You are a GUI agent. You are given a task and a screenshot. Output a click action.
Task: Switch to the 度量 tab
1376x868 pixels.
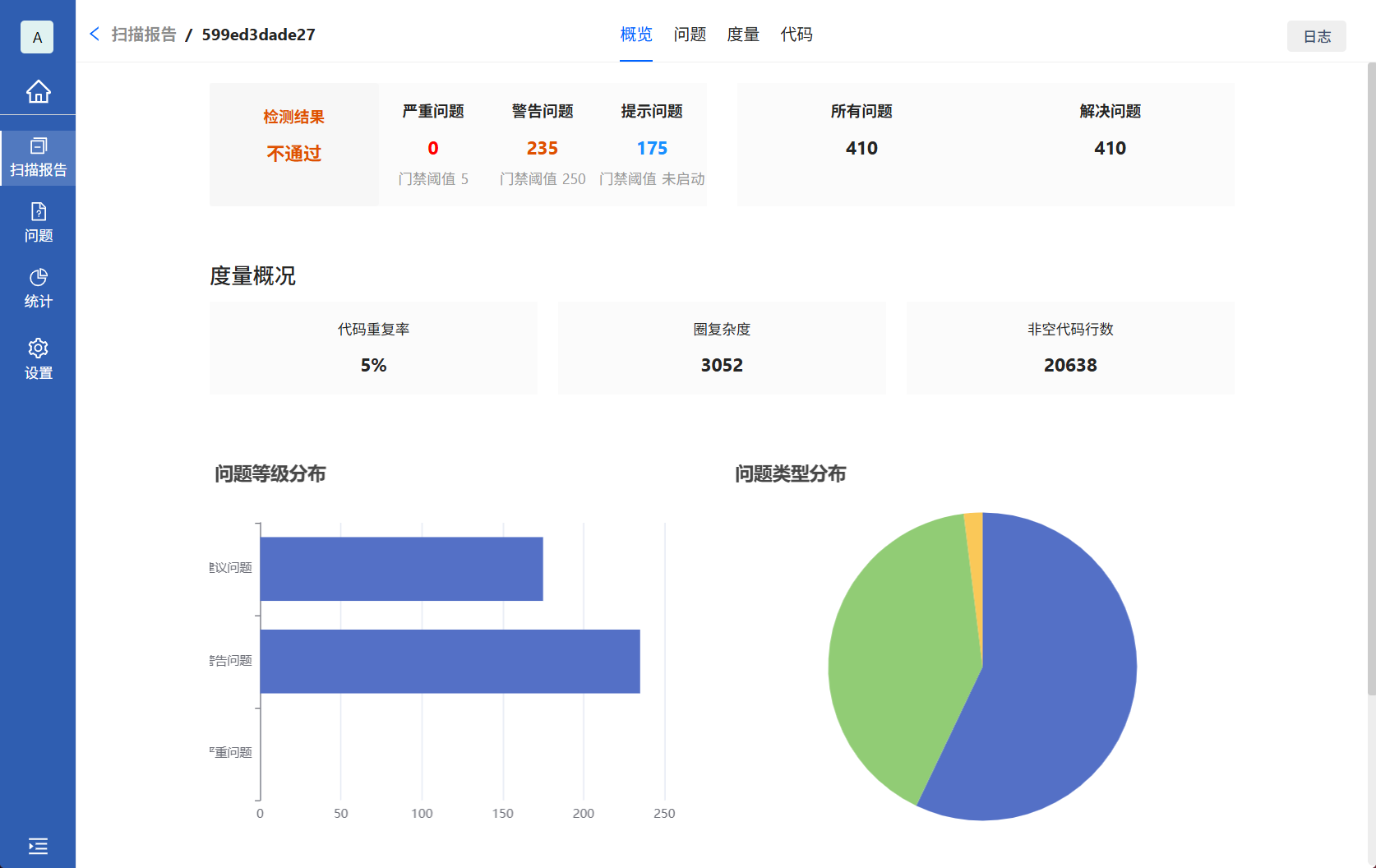pyautogui.click(x=743, y=35)
